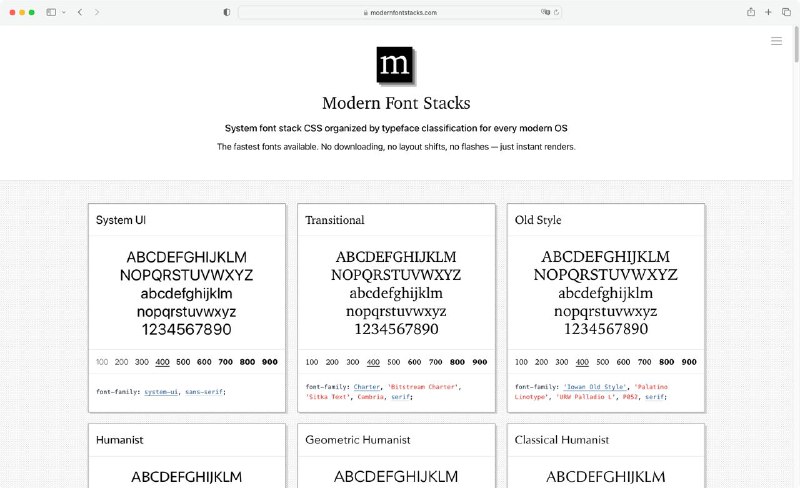
Task: Pick weight 200 in Old Style card
Action: 541,362
